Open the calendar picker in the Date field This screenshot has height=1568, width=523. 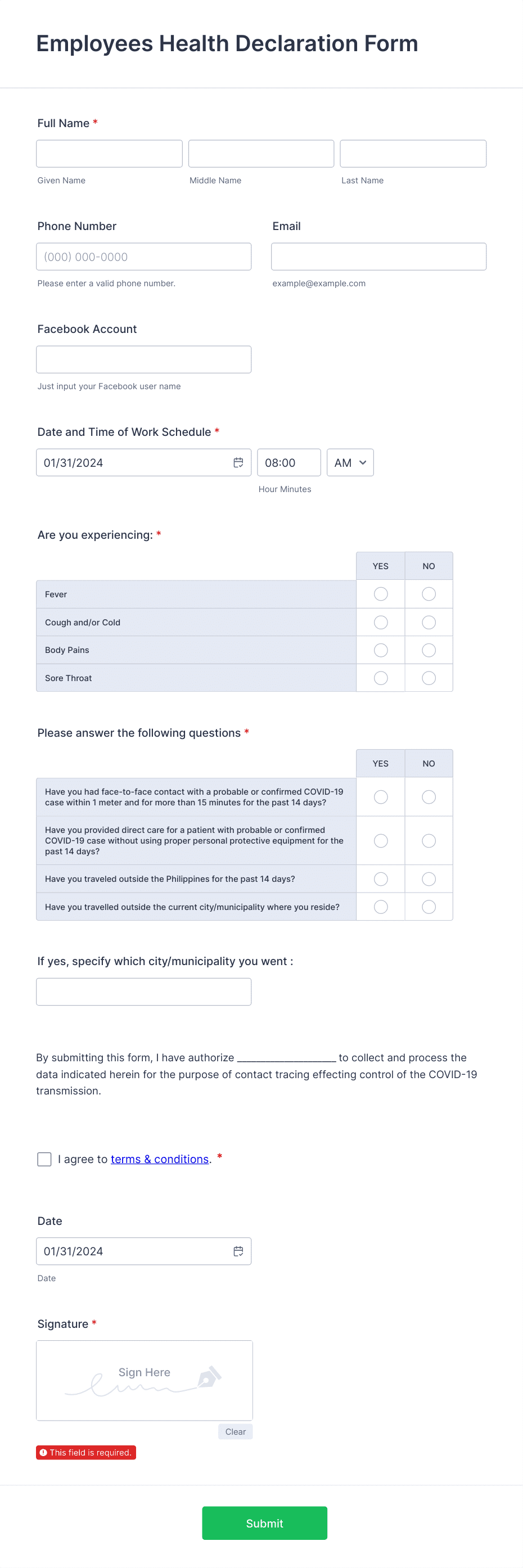[x=238, y=1251]
